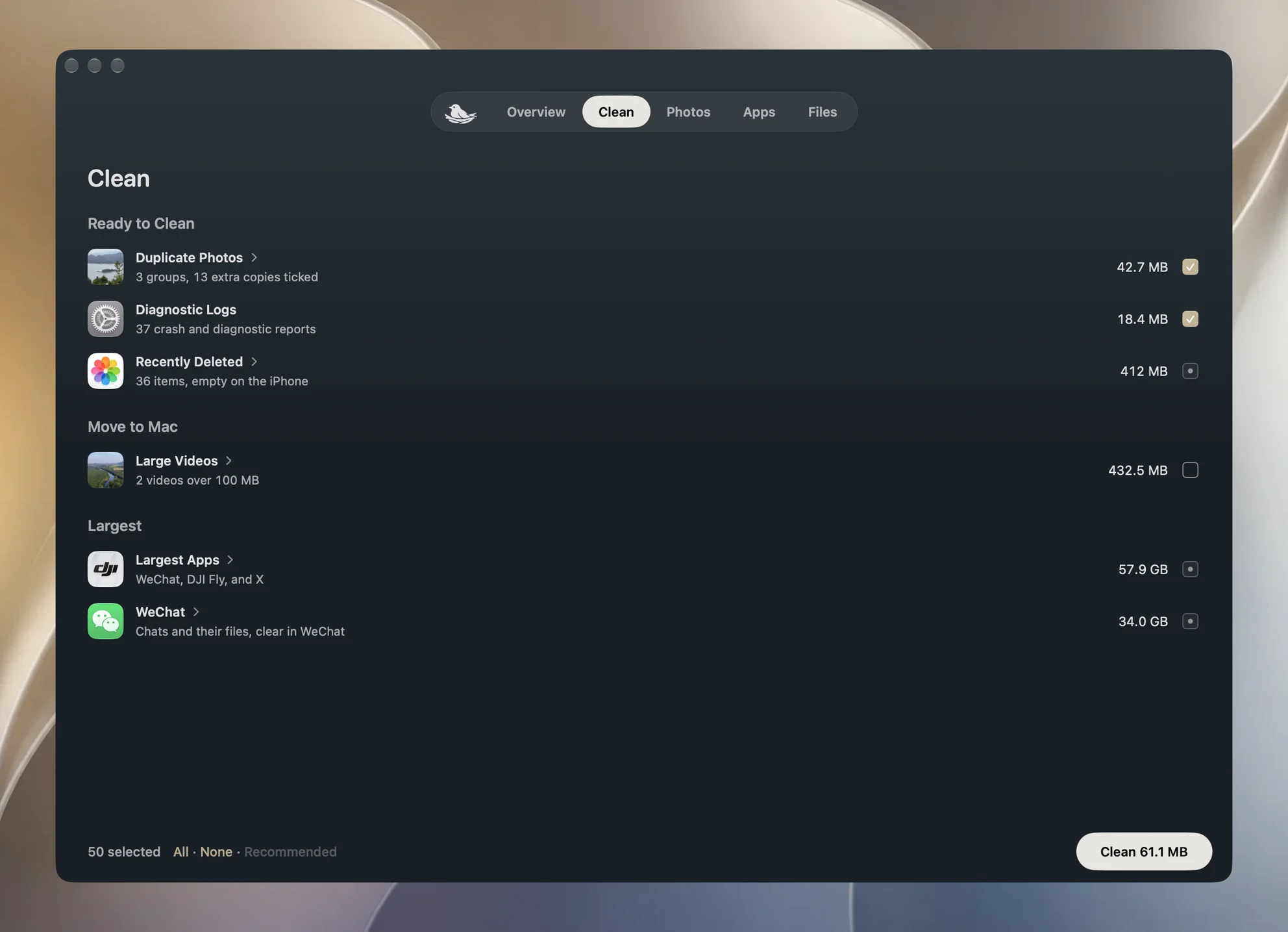Expand Recently Deleted using its chevron

(254, 362)
